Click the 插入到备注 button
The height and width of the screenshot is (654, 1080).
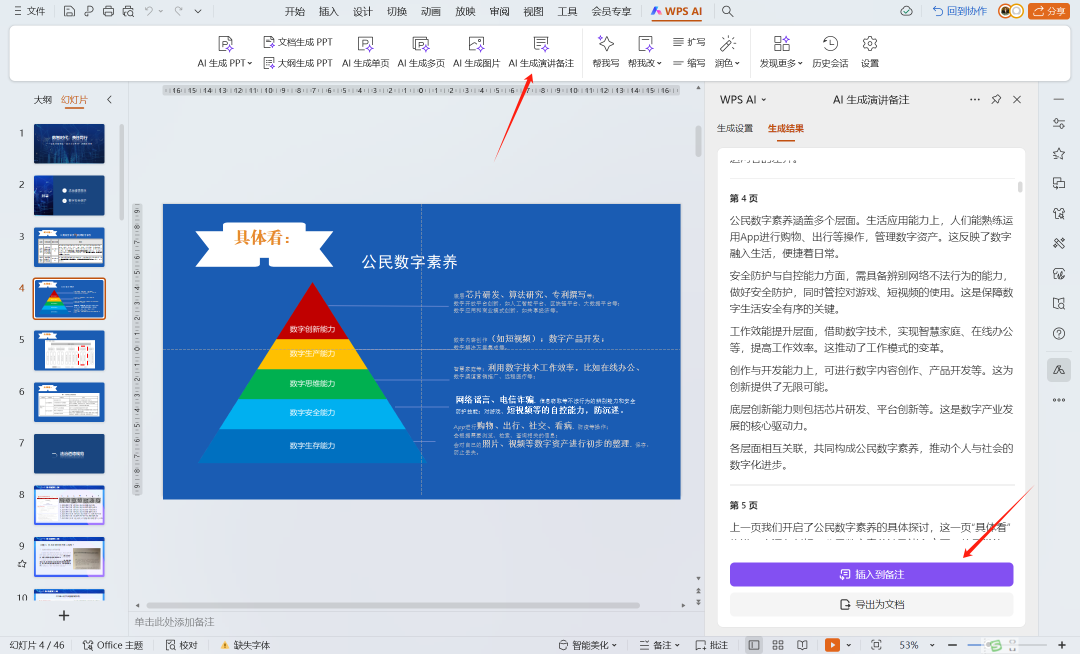tap(871, 574)
